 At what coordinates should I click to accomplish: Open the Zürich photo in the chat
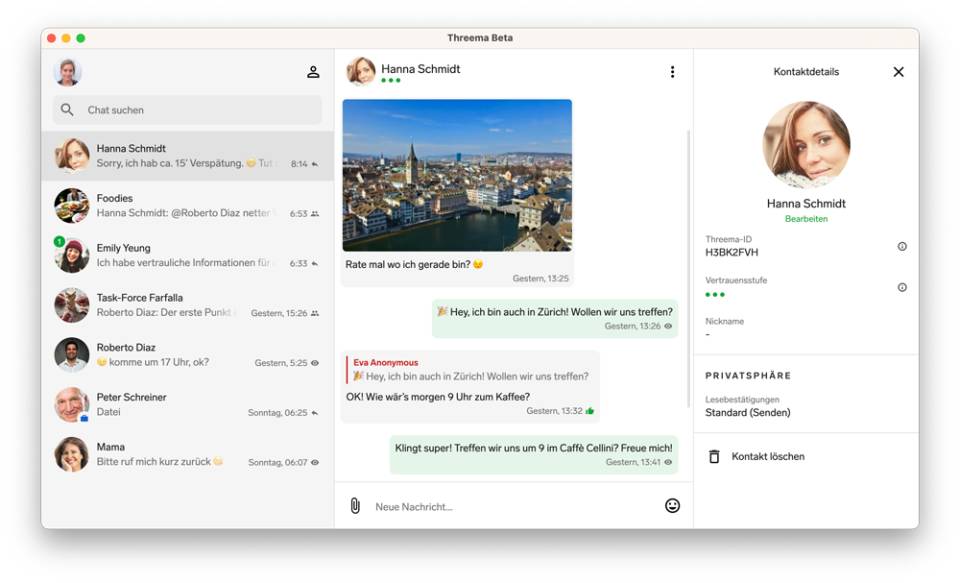457,175
